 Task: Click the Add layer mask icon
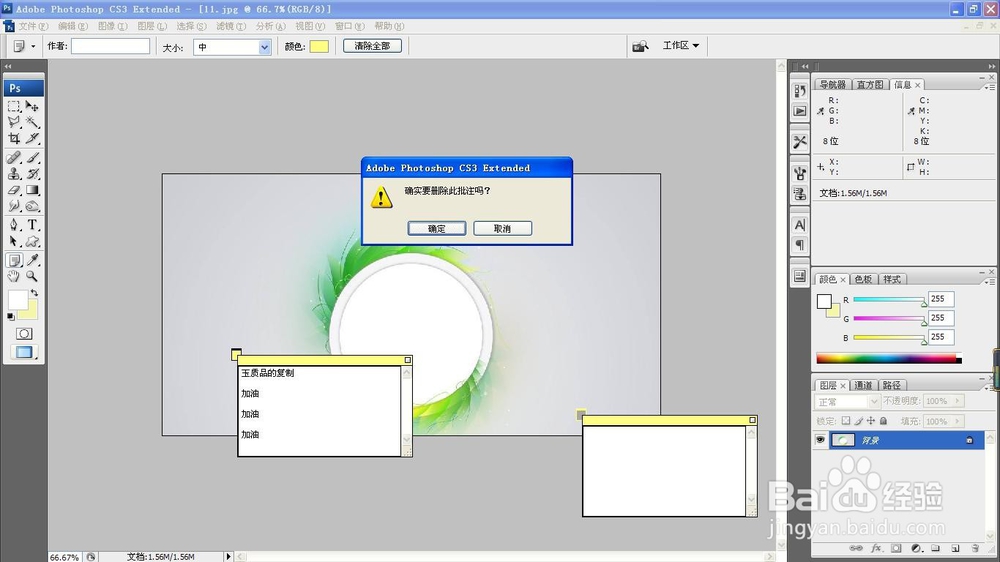[x=896, y=548]
